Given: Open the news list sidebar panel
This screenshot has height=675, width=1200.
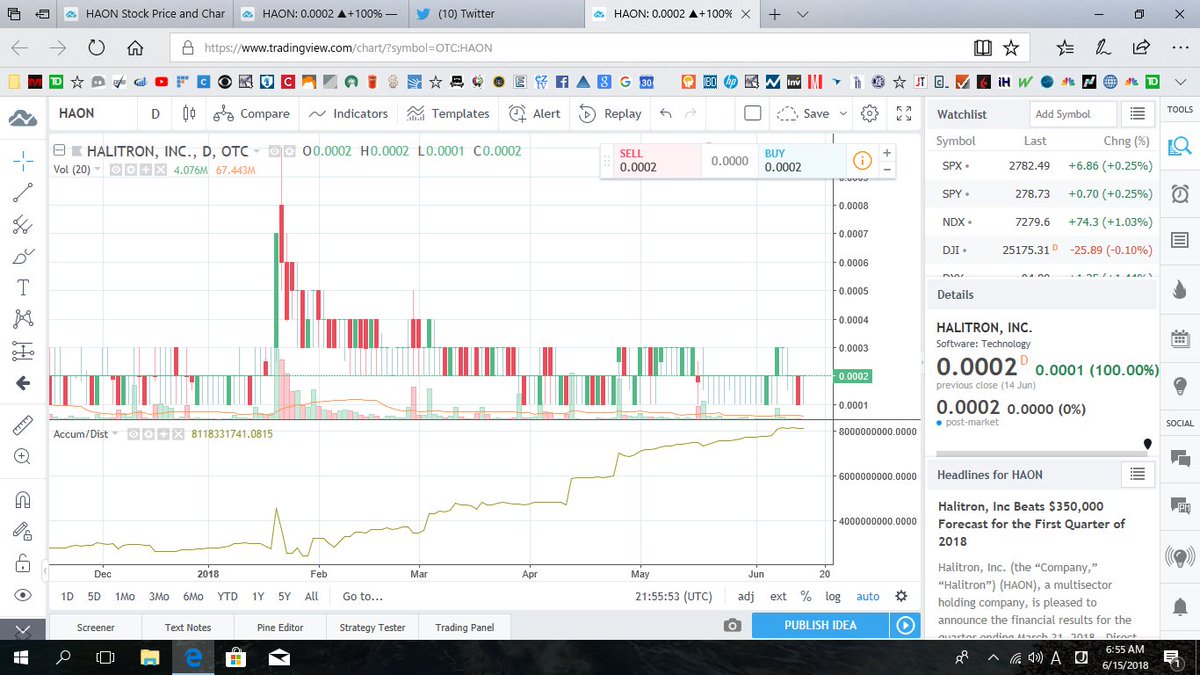Looking at the screenshot, I should click(1179, 240).
